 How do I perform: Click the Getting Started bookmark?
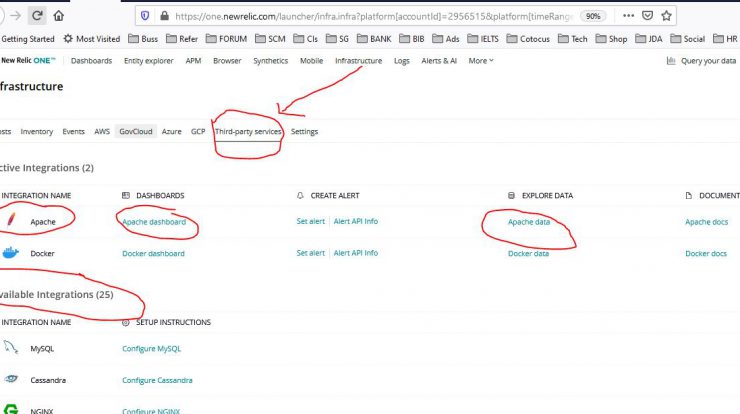point(28,39)
